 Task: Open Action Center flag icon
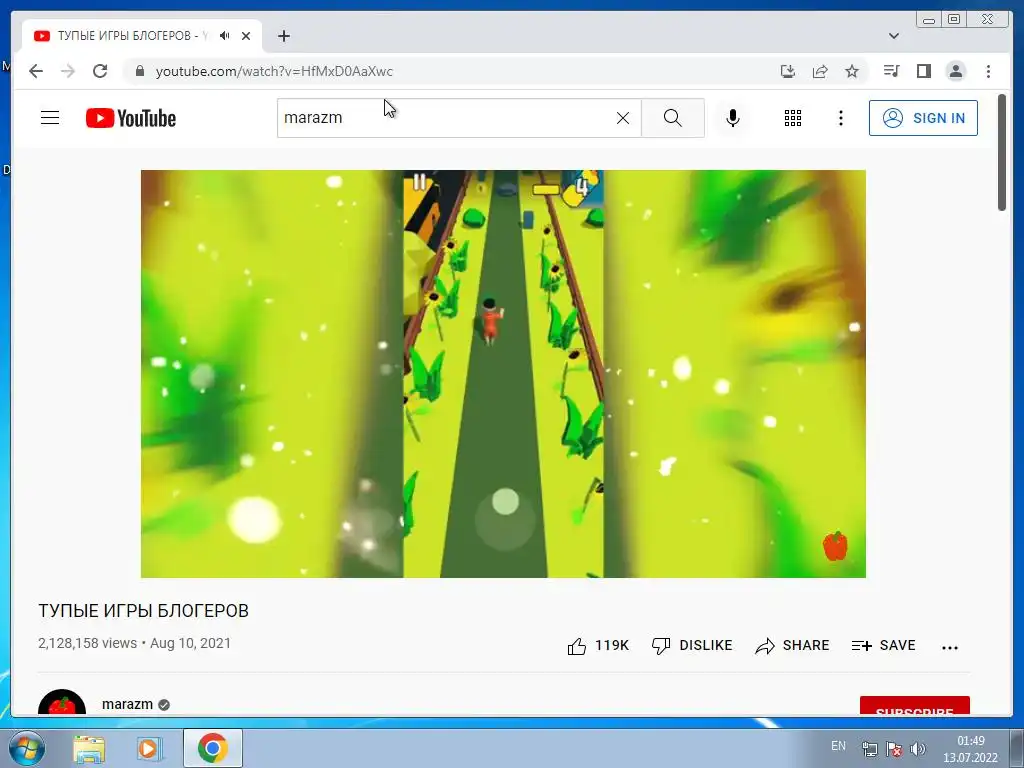coord(894,749)
